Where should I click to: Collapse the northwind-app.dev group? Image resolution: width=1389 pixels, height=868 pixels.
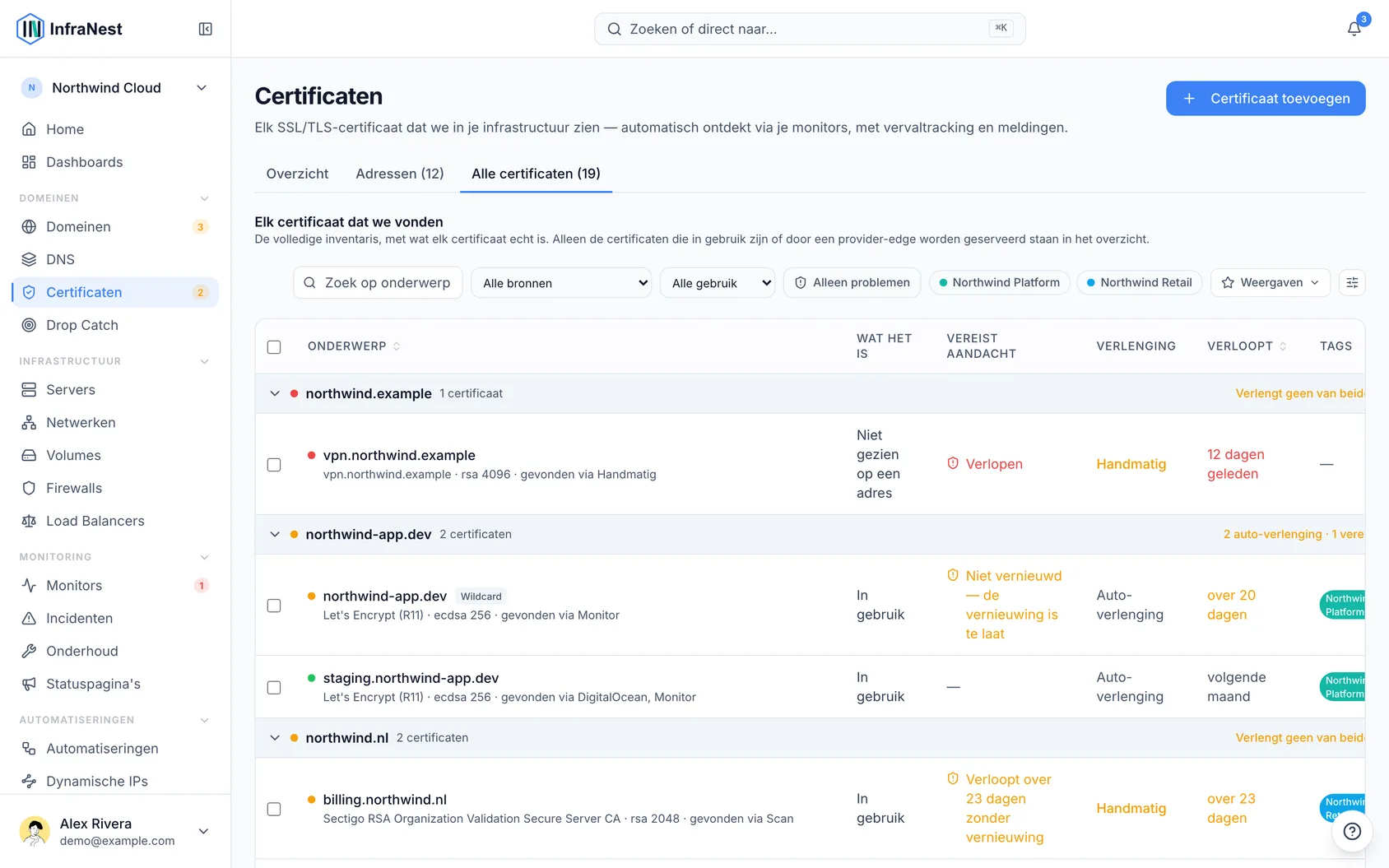pyautogui.click(x=275, y=534)
